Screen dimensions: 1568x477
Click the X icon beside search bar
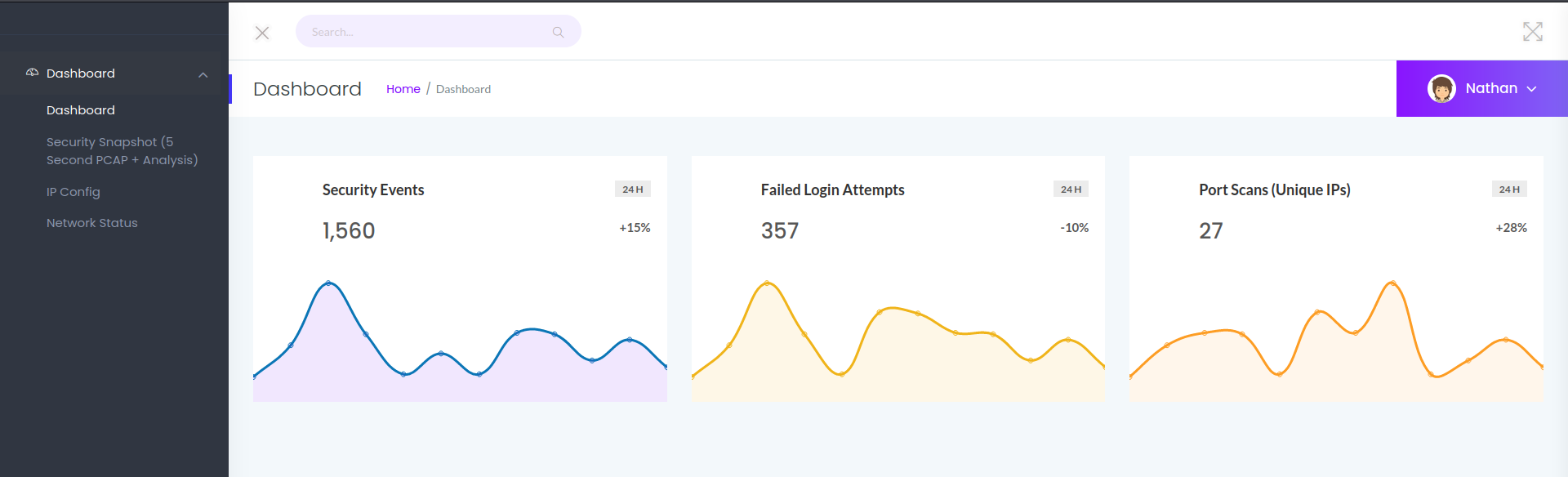pyautogui.click(x=262, y=33)
